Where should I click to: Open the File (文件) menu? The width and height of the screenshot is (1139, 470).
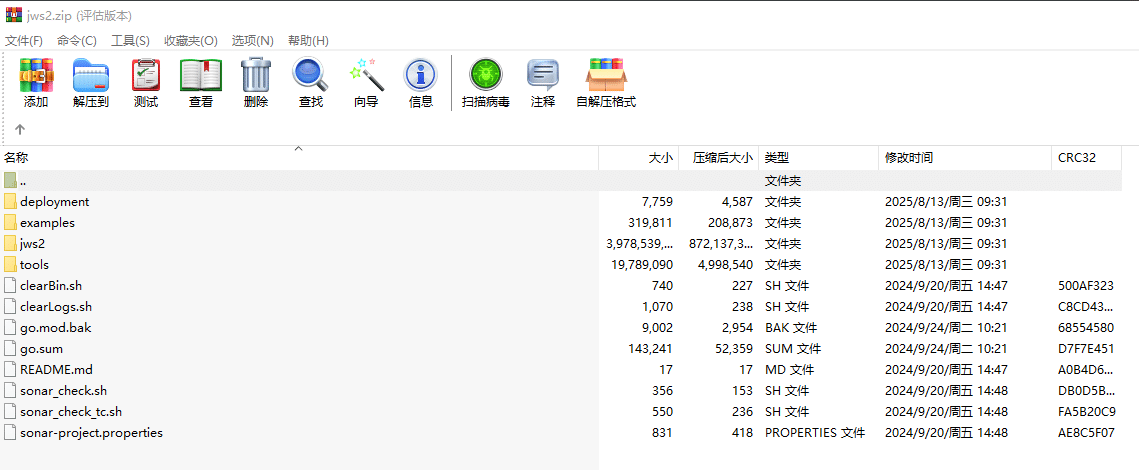click(x=24, y=41)
